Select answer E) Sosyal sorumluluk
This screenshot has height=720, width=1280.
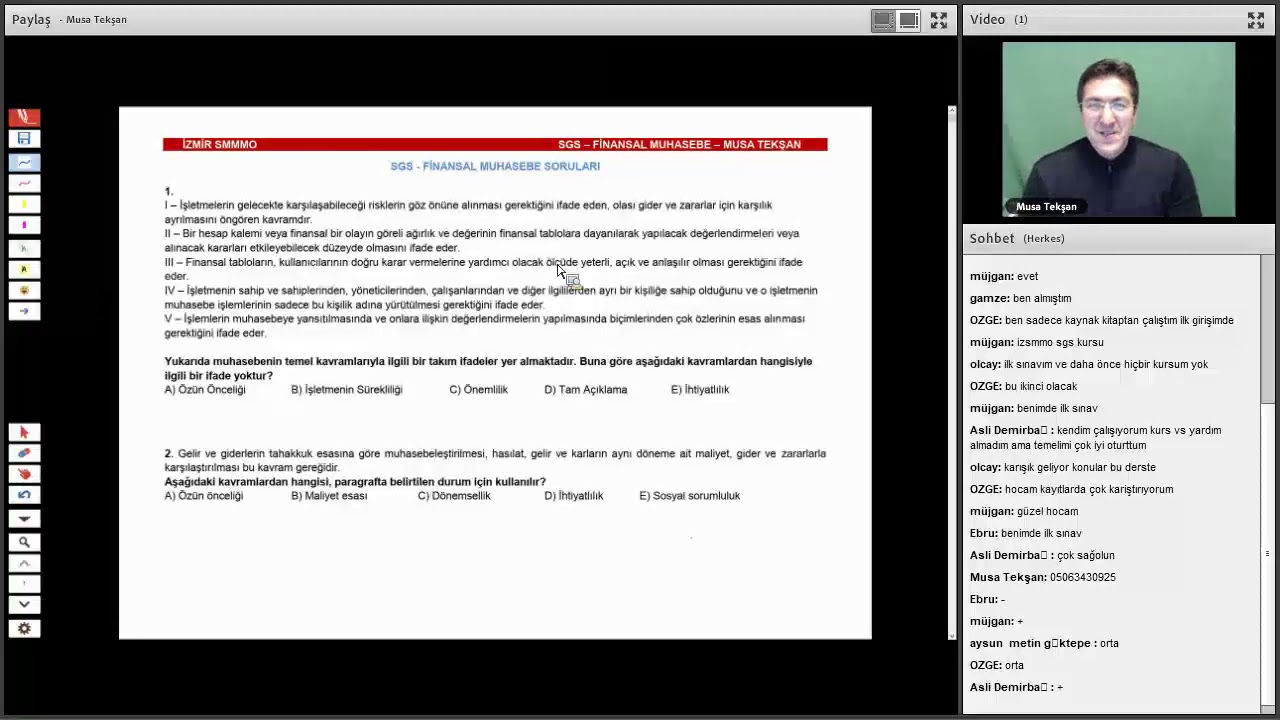(690, 496)
